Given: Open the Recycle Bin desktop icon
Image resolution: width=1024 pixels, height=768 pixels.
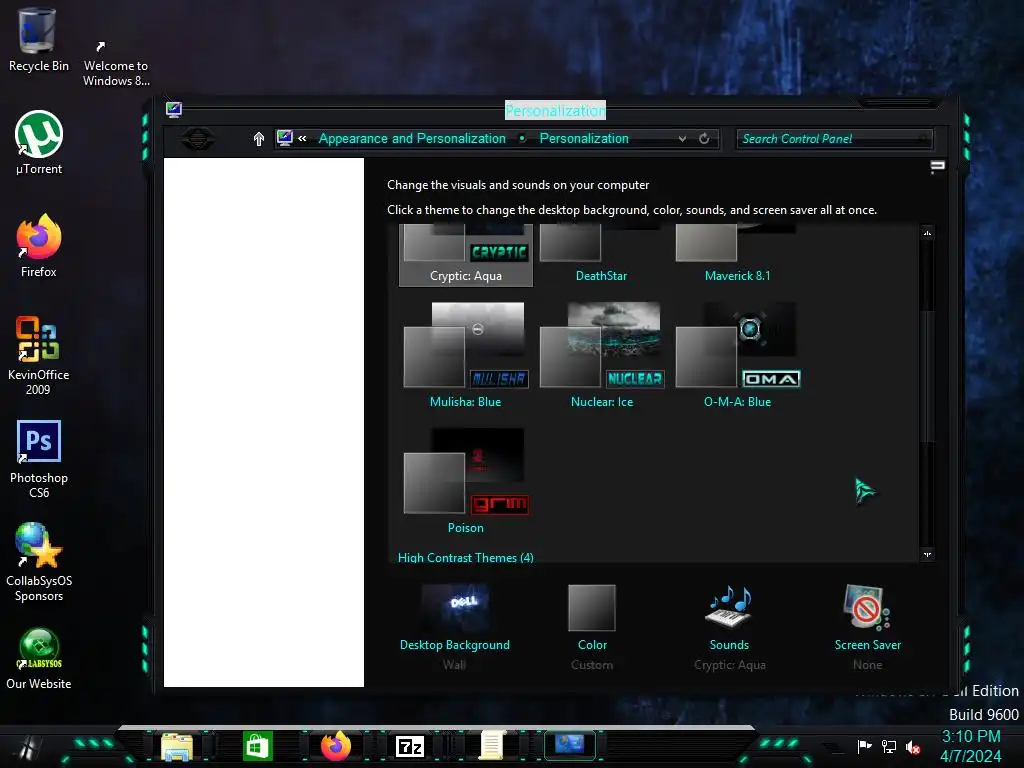Looking at the screenshot, I should click(38, 40).
